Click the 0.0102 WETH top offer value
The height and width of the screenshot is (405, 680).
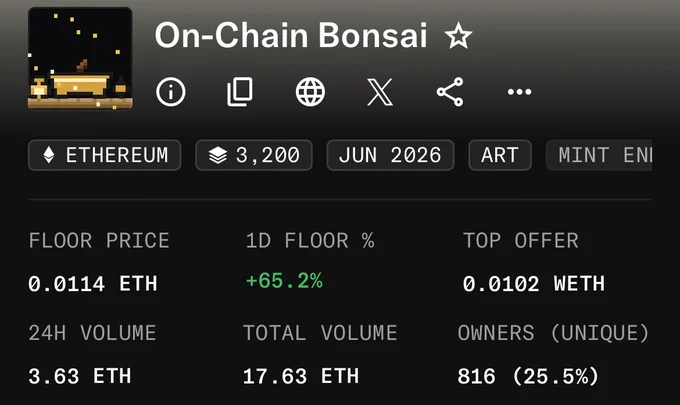pos(534,284)
